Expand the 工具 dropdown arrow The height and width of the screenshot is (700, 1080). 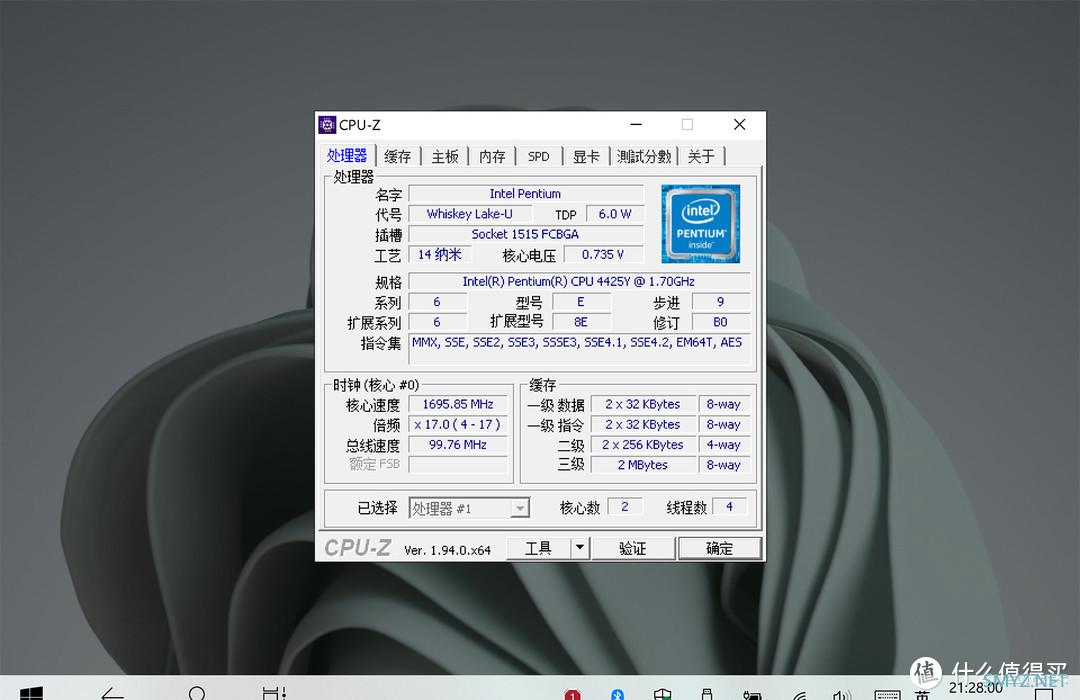[580, 548]
